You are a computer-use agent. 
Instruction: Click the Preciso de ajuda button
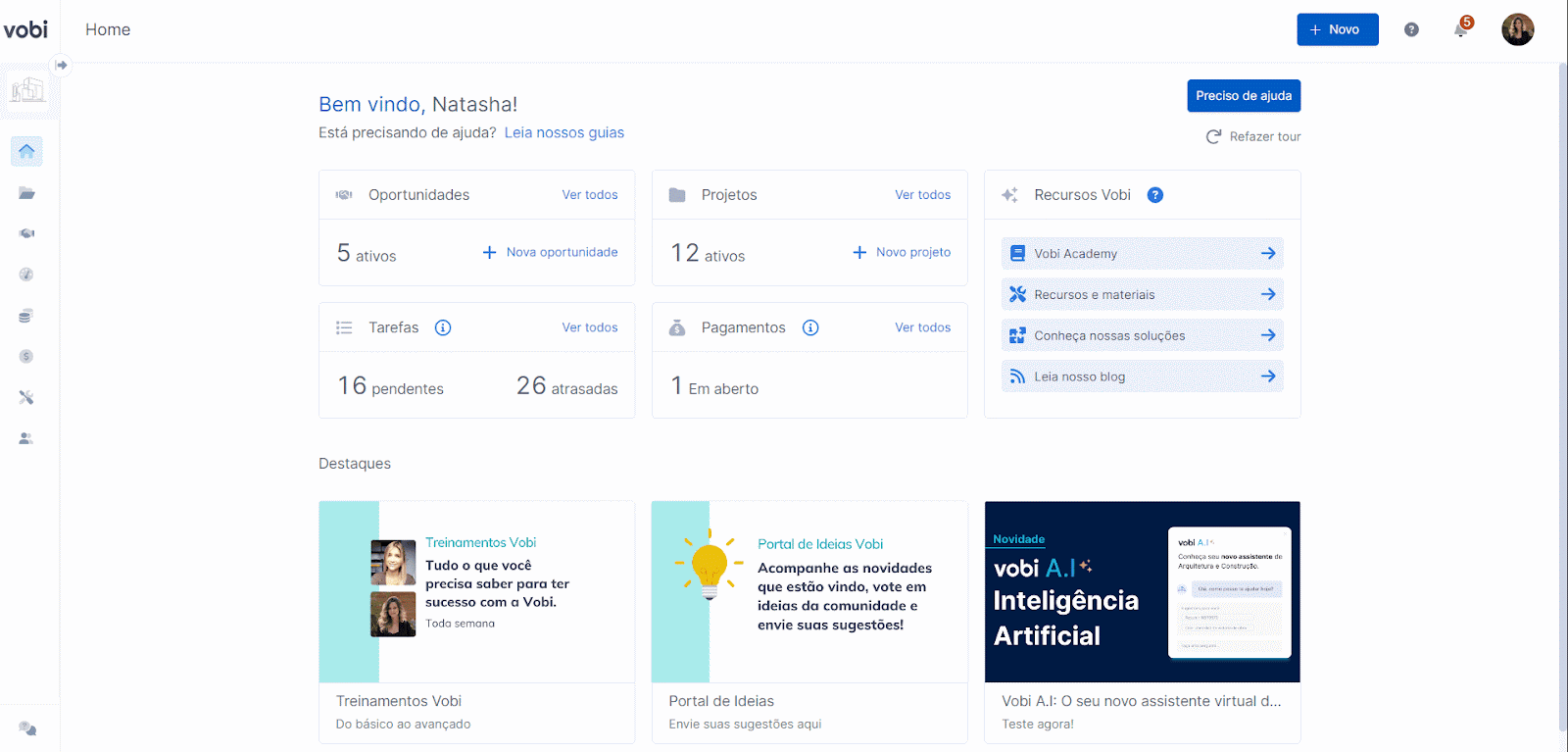[x=1244, y=96]
